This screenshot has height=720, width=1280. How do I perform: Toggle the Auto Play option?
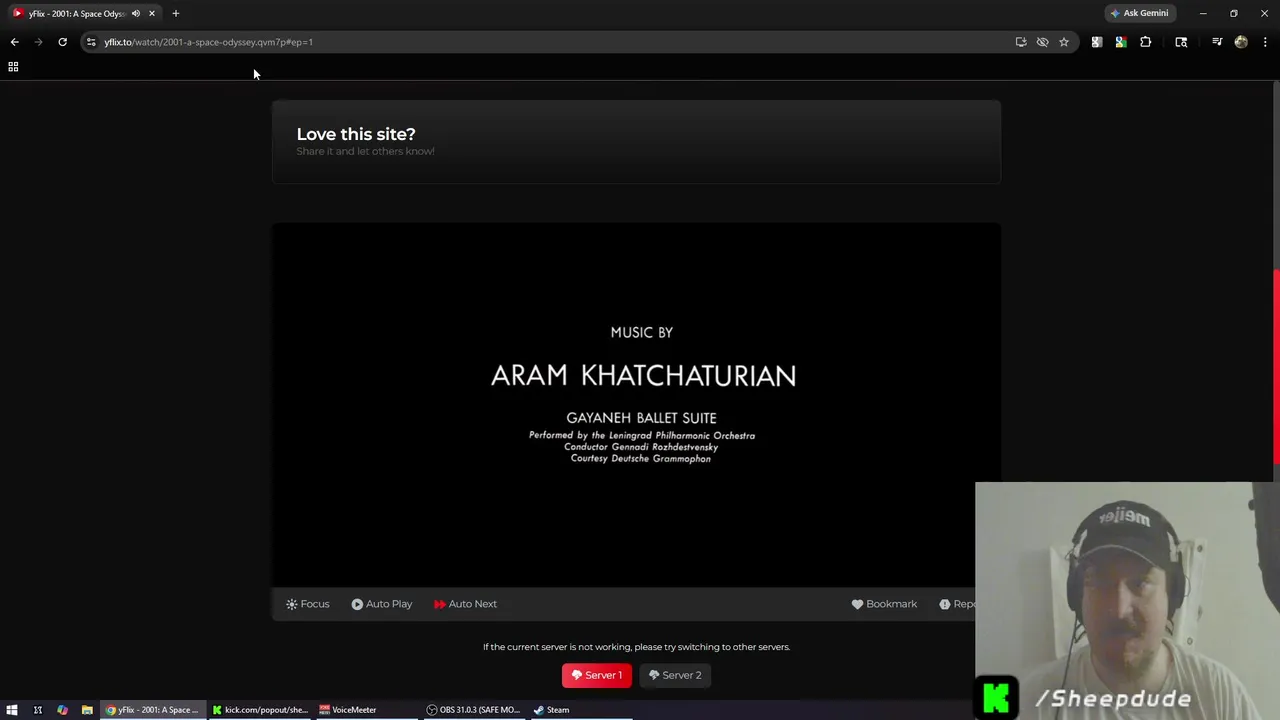pos(382,604)
